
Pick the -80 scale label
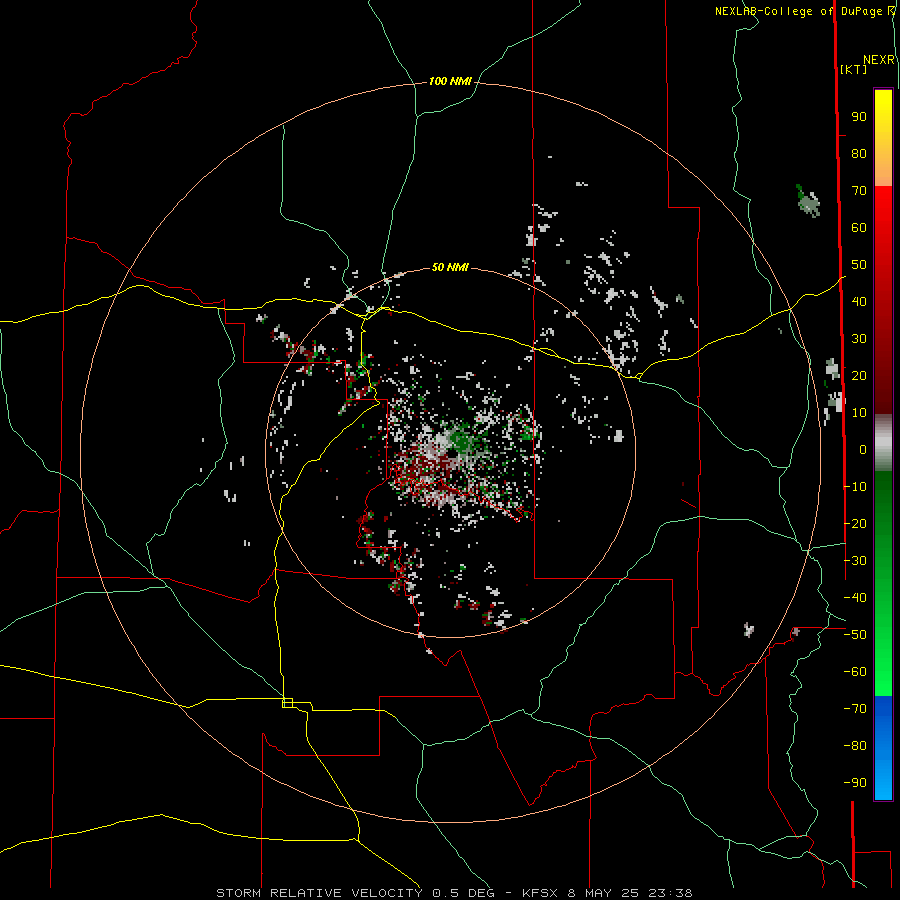(x=855, y=746)
